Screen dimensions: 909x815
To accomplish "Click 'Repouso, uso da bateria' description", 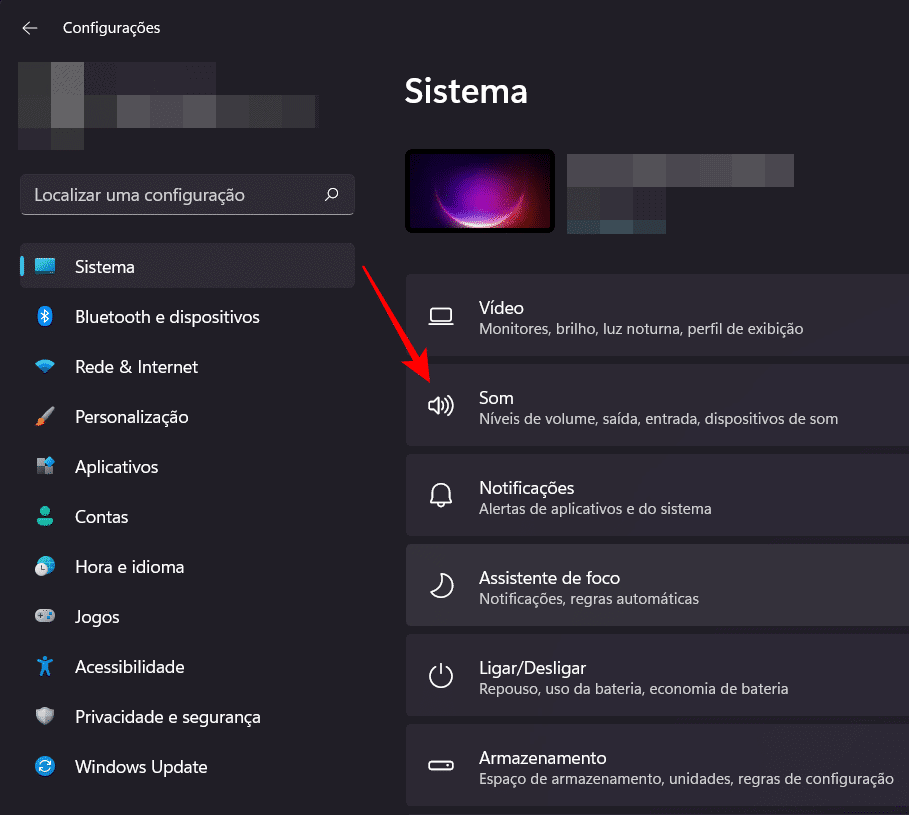I will pos(634,689).
